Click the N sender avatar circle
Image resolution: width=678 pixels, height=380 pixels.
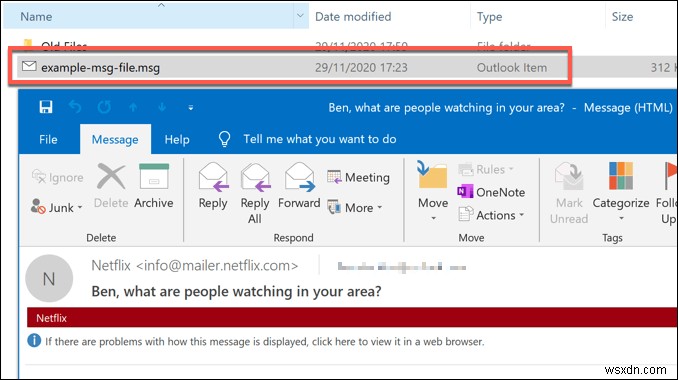[x=49, y=278]
